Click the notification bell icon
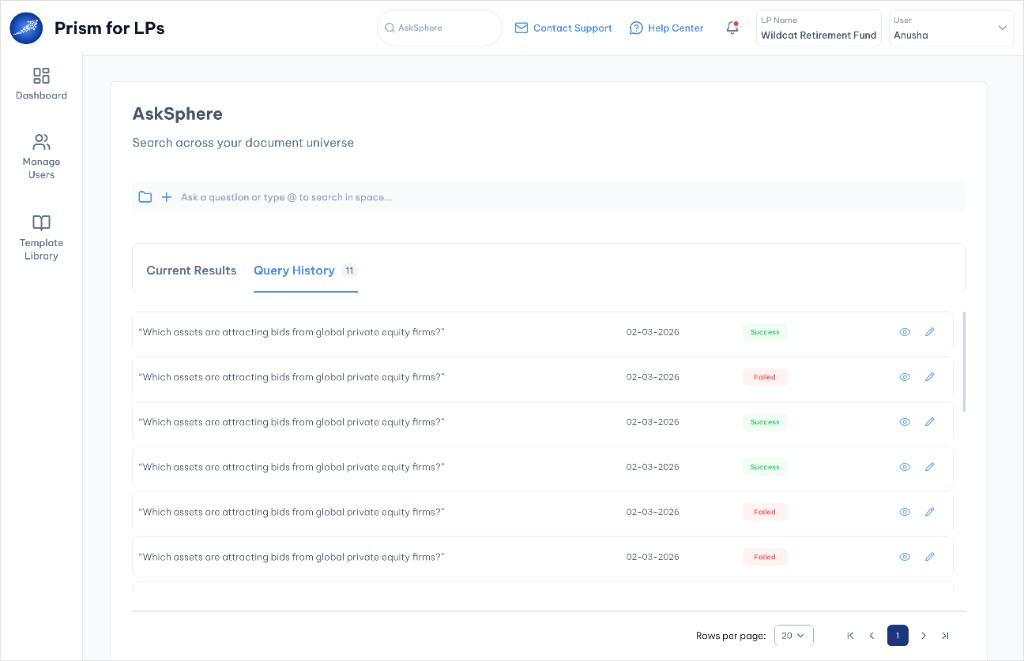Screen dimensions: 1024x661 click(732, 27)
